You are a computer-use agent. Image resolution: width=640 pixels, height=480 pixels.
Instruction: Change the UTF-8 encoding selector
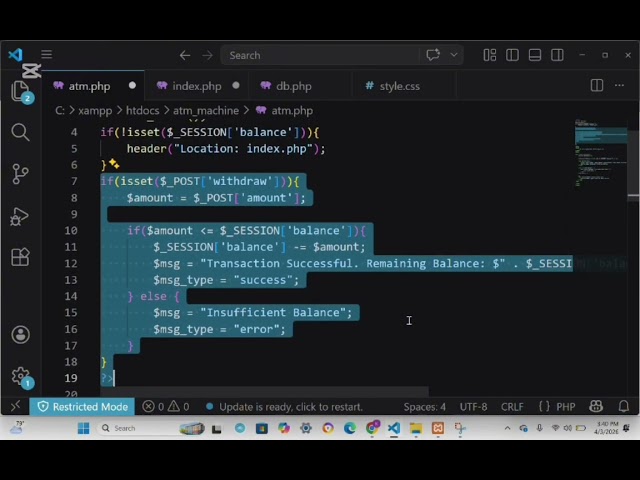(x=473, y=407)
